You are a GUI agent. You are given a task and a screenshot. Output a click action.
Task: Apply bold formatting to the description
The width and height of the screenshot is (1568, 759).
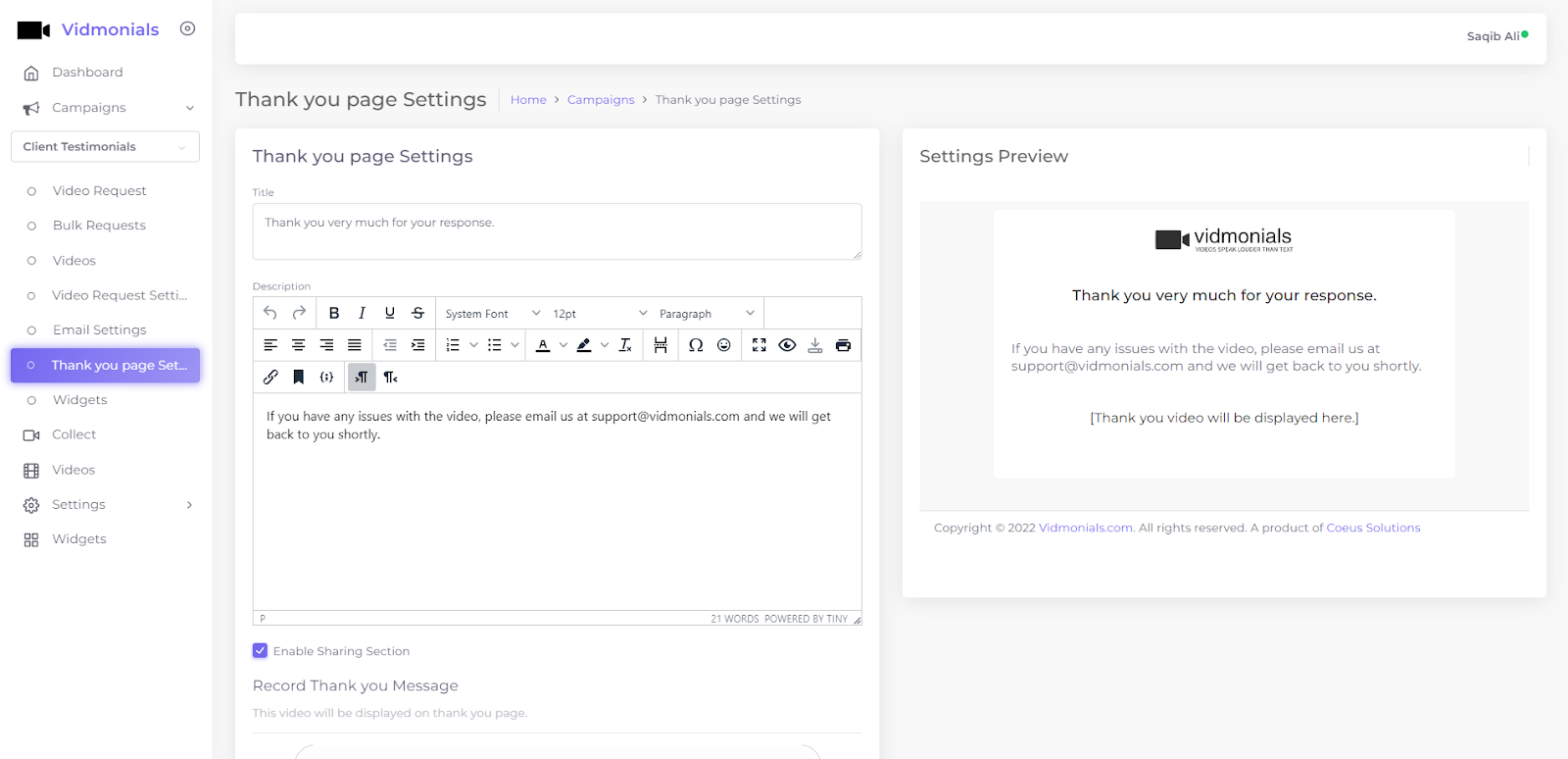(334, 313)
